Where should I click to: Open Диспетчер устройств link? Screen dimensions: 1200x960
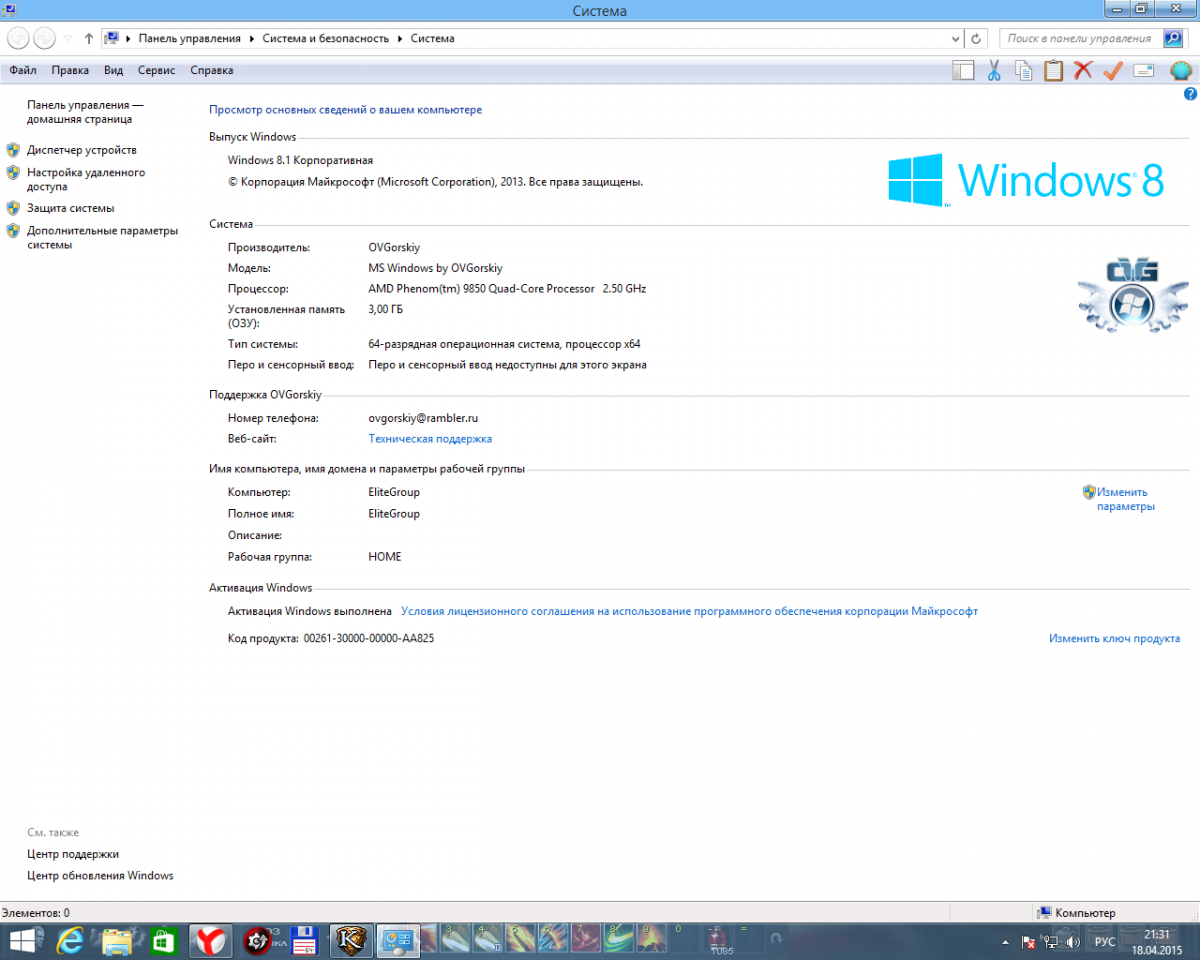pyautogui.click(x=82, y=150)
